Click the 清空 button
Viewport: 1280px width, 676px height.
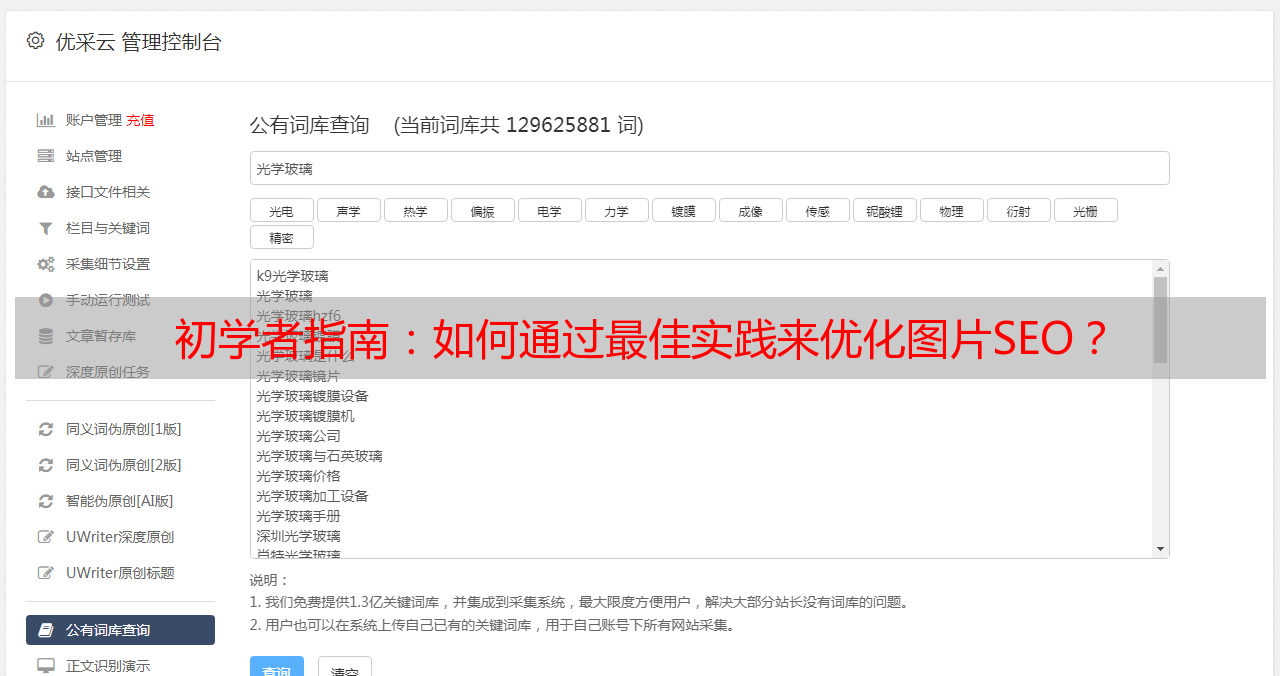[345, 668]
